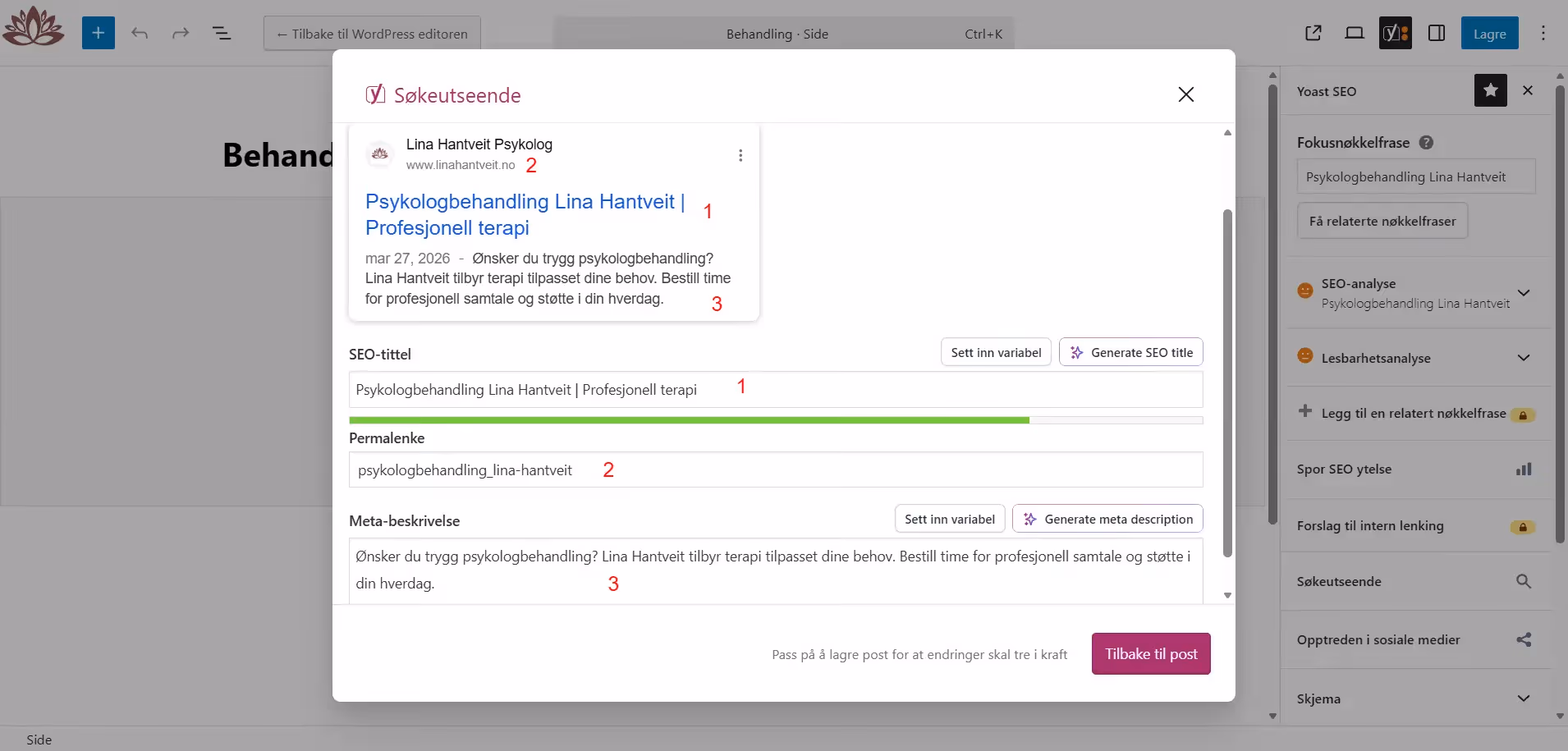1568x751 pixels.
Task: Click Generate meta description button
Action: 1107,519
